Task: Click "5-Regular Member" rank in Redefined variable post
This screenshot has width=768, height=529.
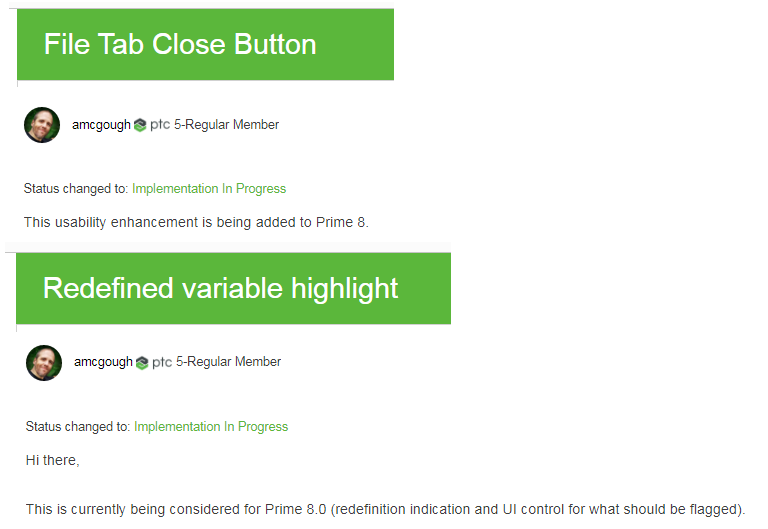Action: point(229,362)
